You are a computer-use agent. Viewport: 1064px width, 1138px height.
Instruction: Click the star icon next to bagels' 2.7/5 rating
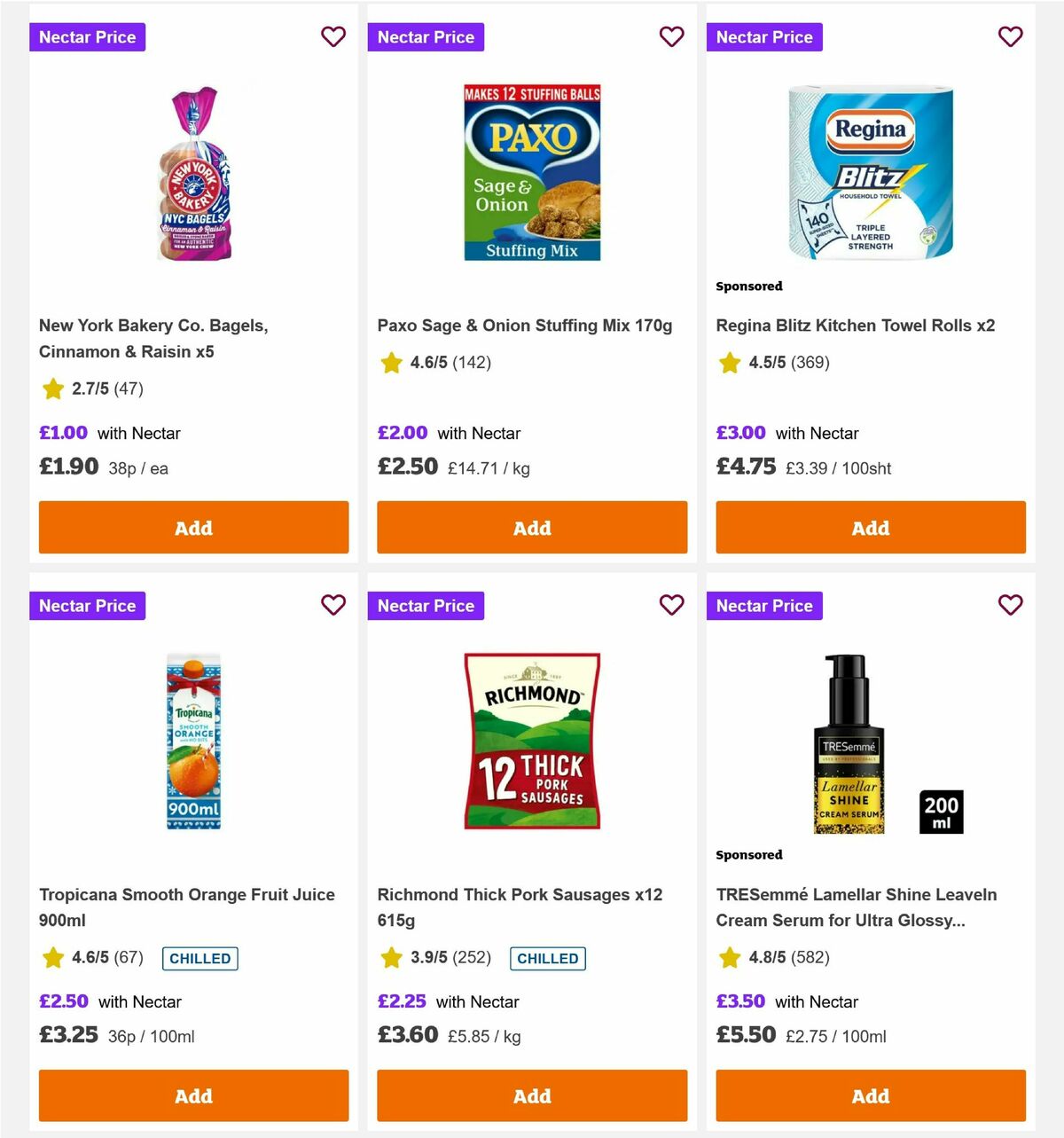(52, 389)
